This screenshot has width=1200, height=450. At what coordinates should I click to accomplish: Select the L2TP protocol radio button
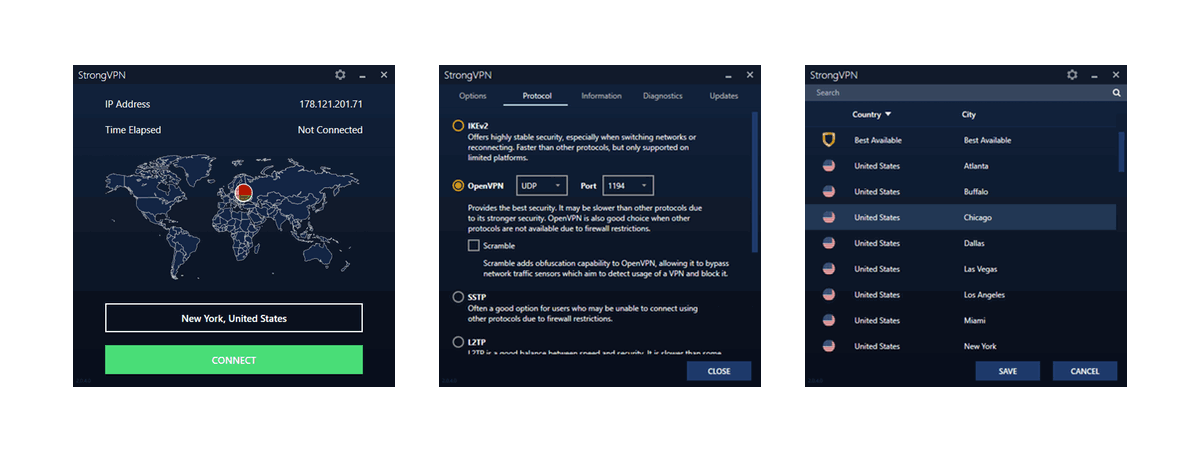[x=458, y=342]
